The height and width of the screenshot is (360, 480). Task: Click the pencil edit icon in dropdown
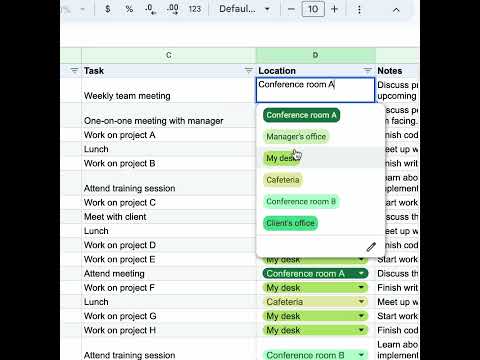[371, 247]
